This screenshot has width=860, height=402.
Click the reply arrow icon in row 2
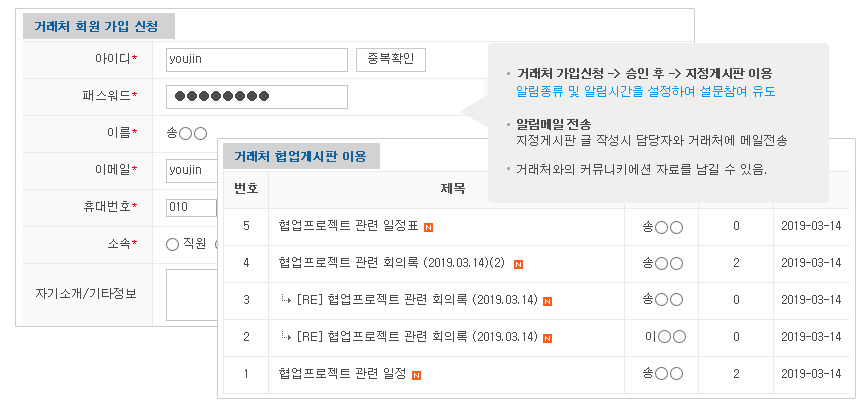pos(286,336)
